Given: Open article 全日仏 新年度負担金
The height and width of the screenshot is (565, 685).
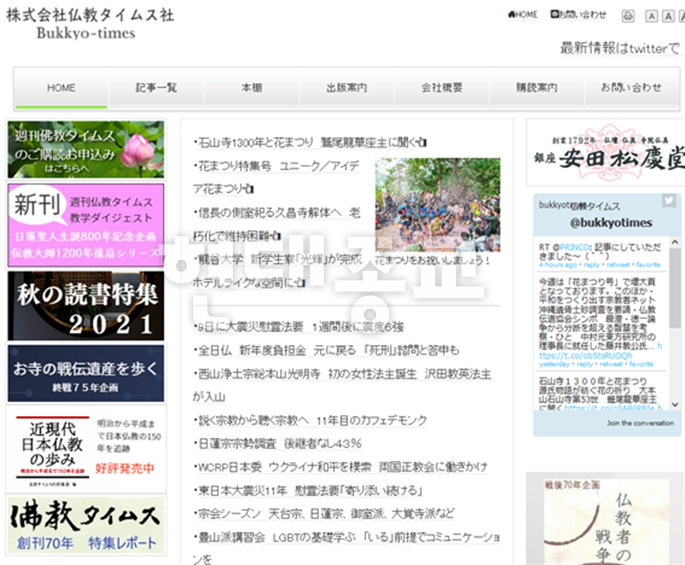Looking at the screenshot, I should pyautogui.click(x=327, y=350).
